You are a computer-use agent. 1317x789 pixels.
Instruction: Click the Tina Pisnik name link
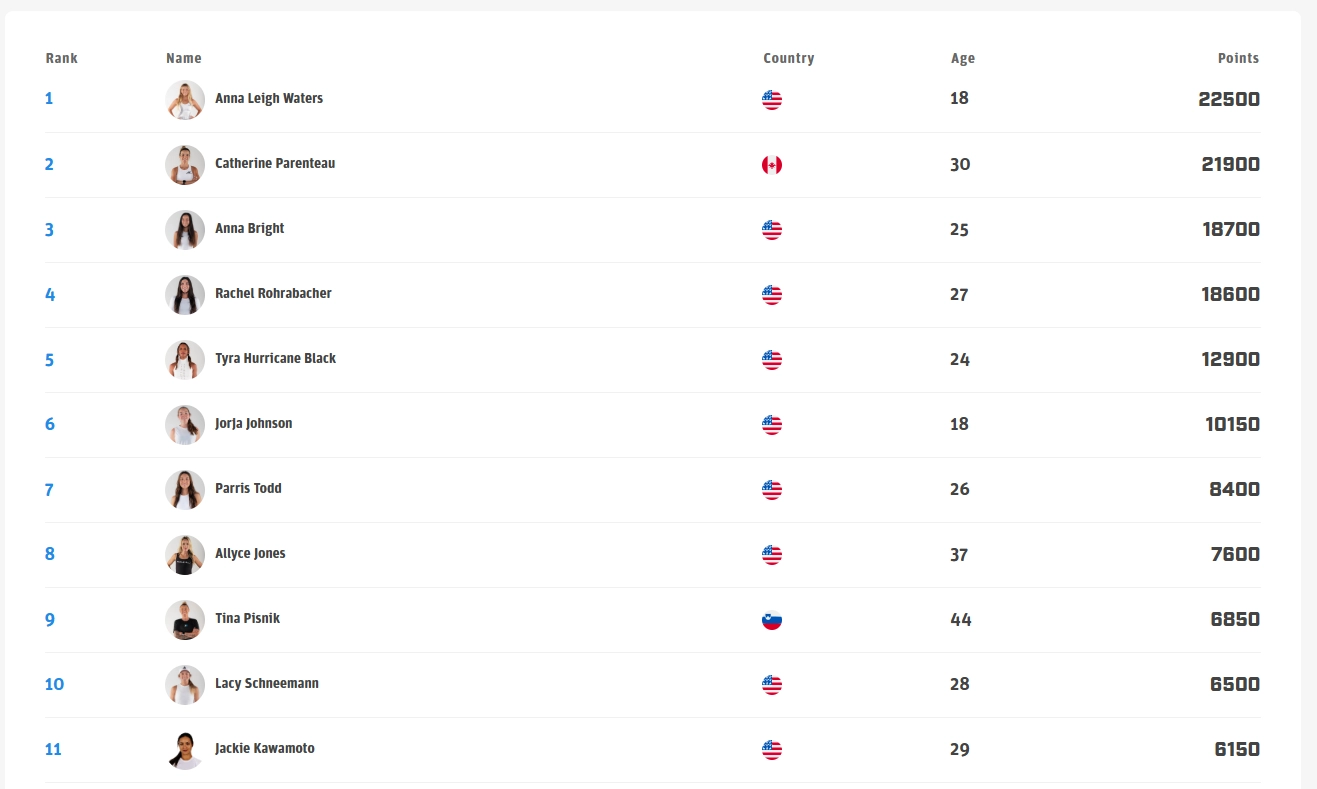[x=247, y=619]
